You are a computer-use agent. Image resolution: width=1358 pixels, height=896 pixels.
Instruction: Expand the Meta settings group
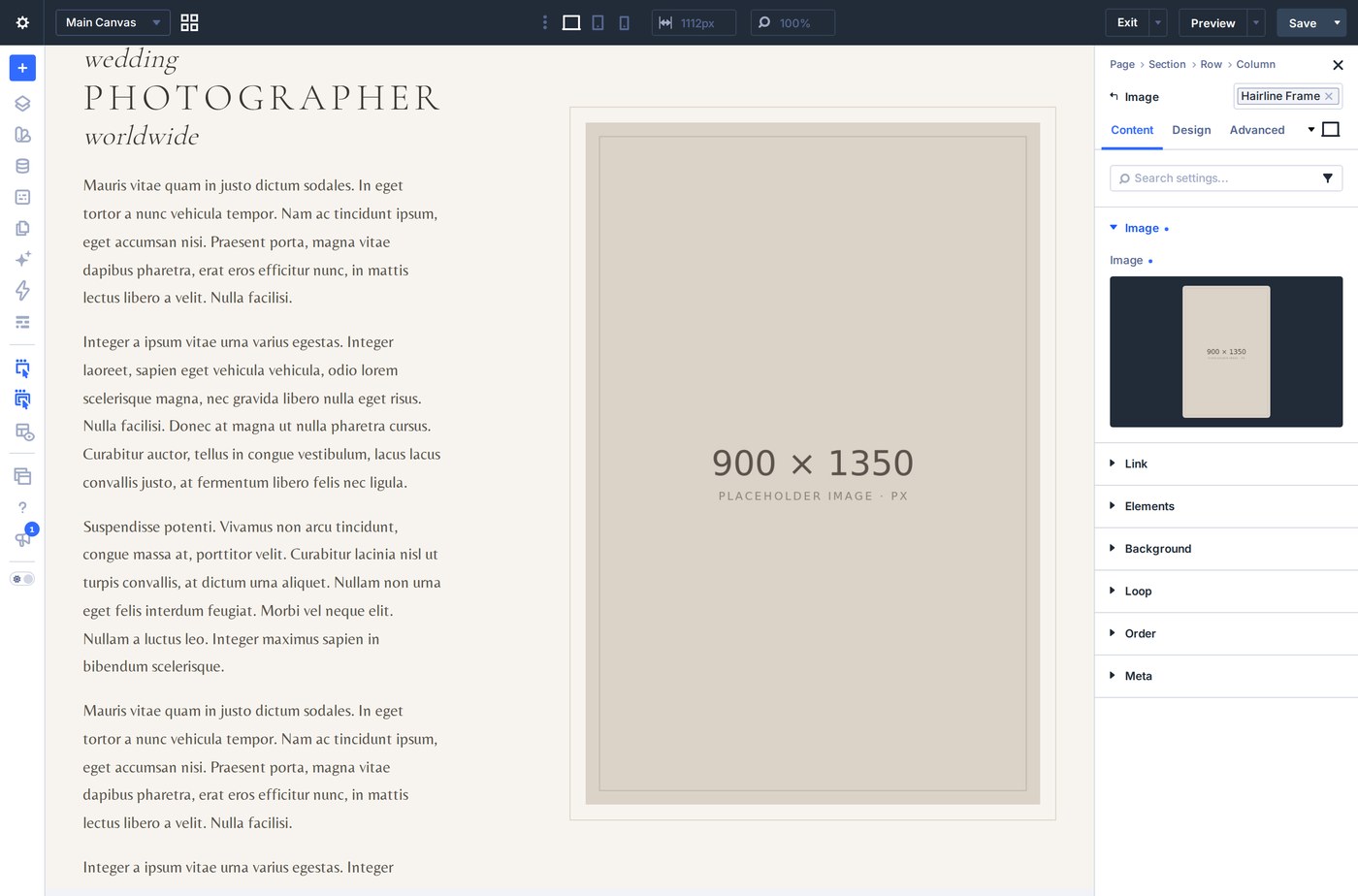click(x=1226, y=676)
